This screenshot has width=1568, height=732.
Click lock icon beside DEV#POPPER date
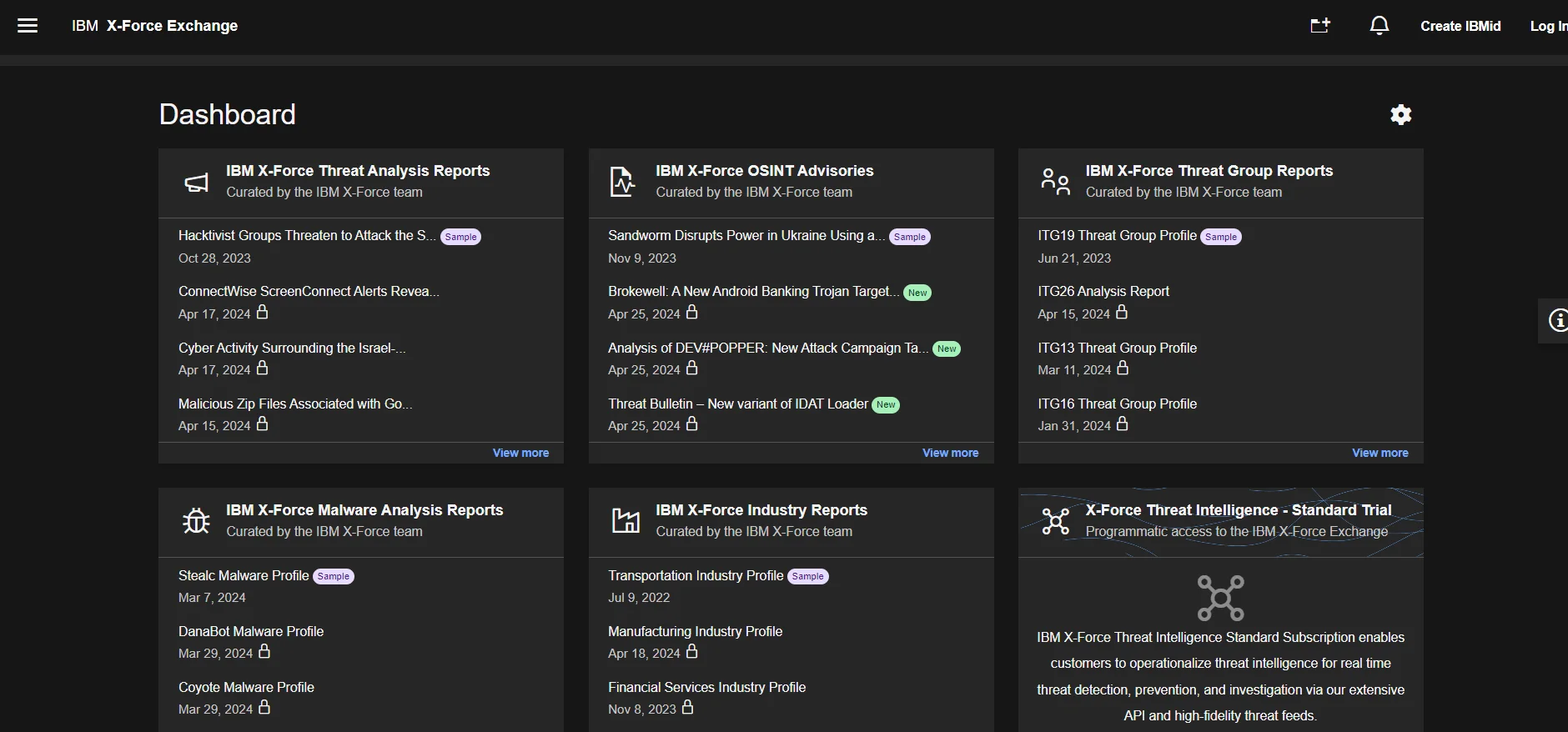point(692,368)
